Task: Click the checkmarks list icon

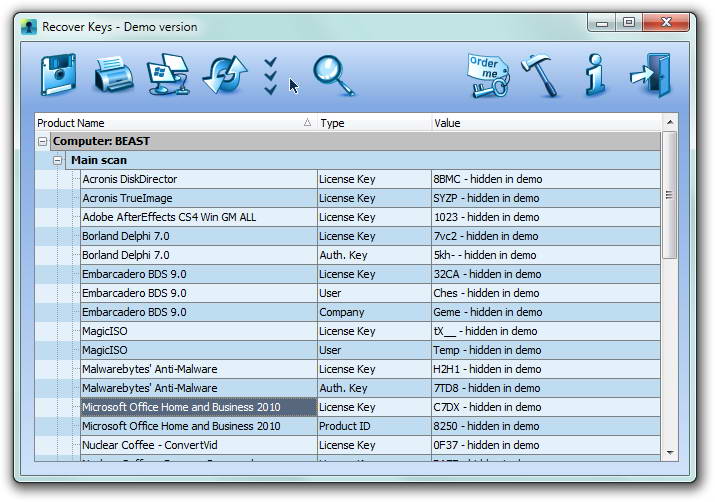Action: click(270, 75)
